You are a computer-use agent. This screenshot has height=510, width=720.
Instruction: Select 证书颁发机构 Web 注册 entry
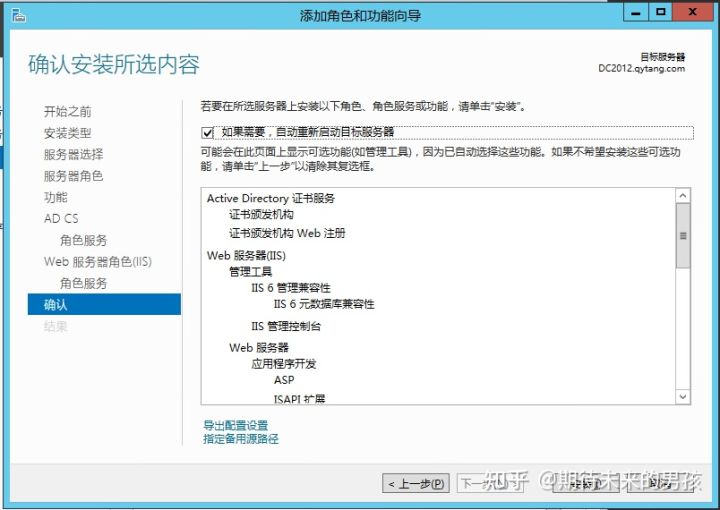click(x=287, y=233)
